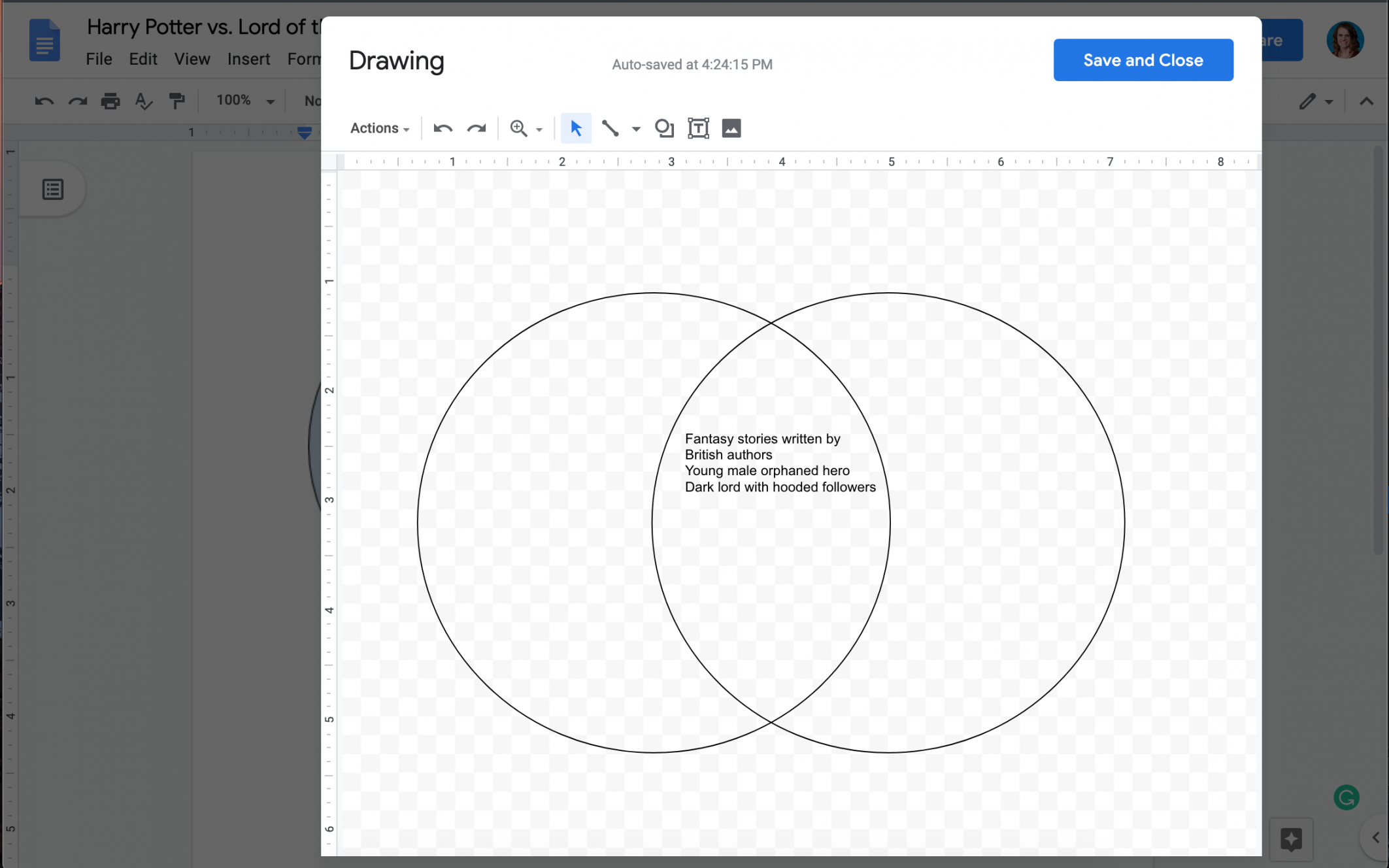Click the paint format toolbar item

177,100
